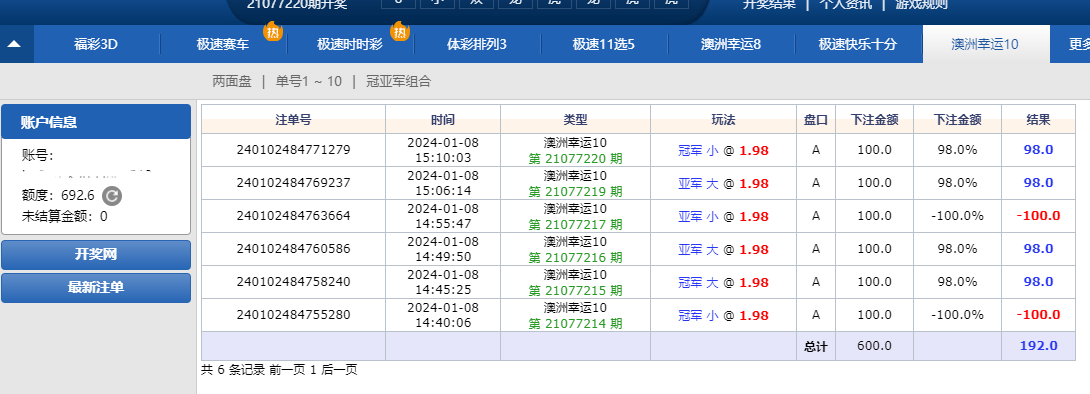This screenshot has height=394, width=1090.
Task: Switch to 极速快乐十分 tab
Action: click(x=858, y=44)
